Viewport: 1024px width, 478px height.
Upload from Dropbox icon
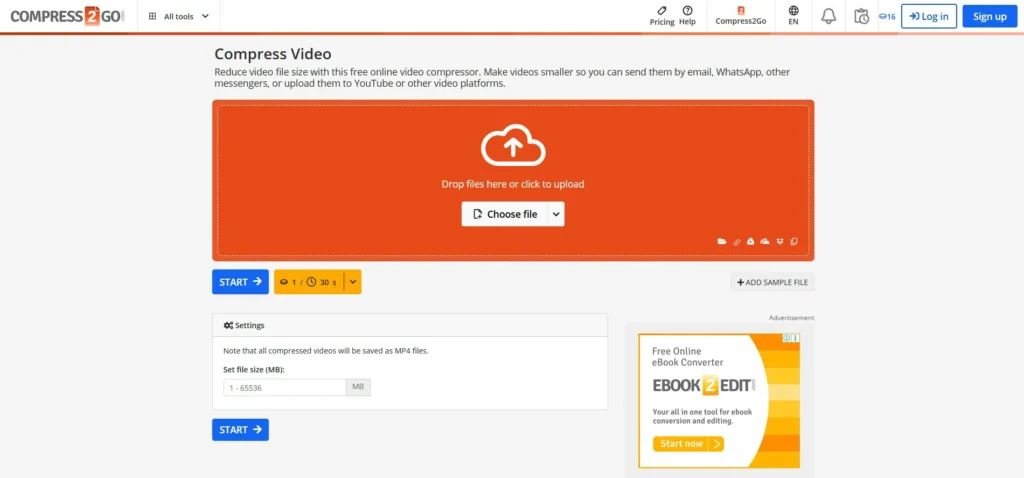[x=780, y=242]
